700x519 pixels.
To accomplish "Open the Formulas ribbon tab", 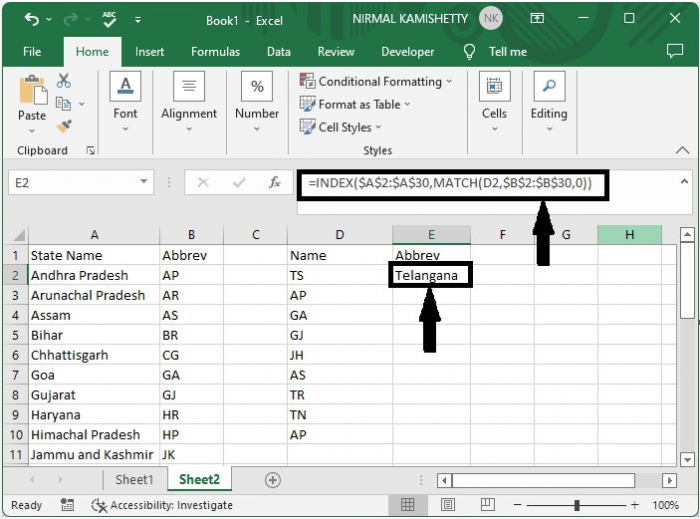I will 215,52.
